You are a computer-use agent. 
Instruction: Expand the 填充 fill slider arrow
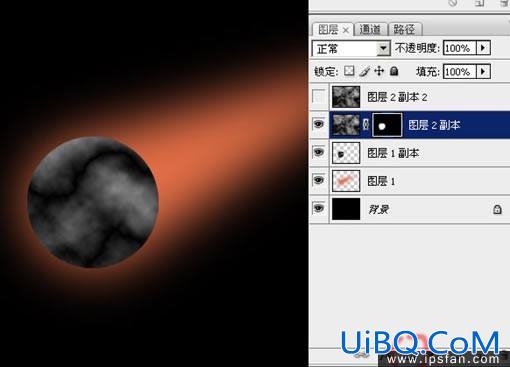coord(483,71)
